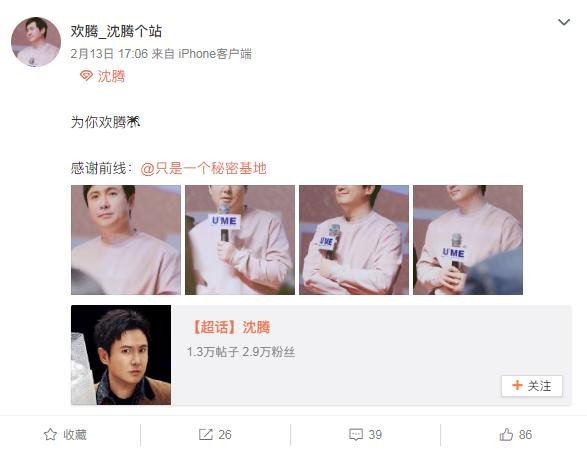View the third photo with crossed arms
The image size is (587, 454).
pyautogui.click(x=354, y=240)
